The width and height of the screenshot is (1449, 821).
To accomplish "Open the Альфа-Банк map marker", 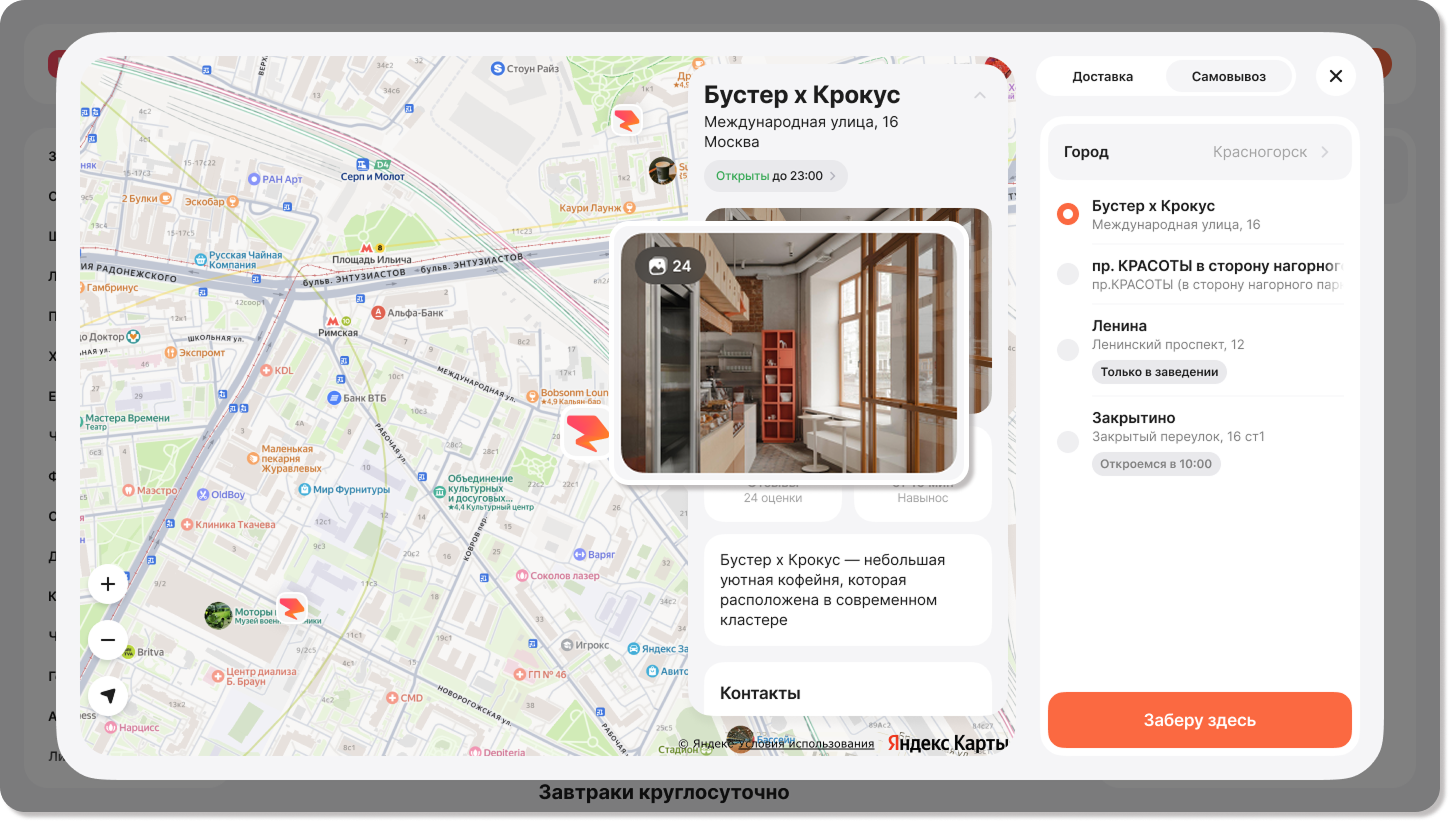I will 378,312.
